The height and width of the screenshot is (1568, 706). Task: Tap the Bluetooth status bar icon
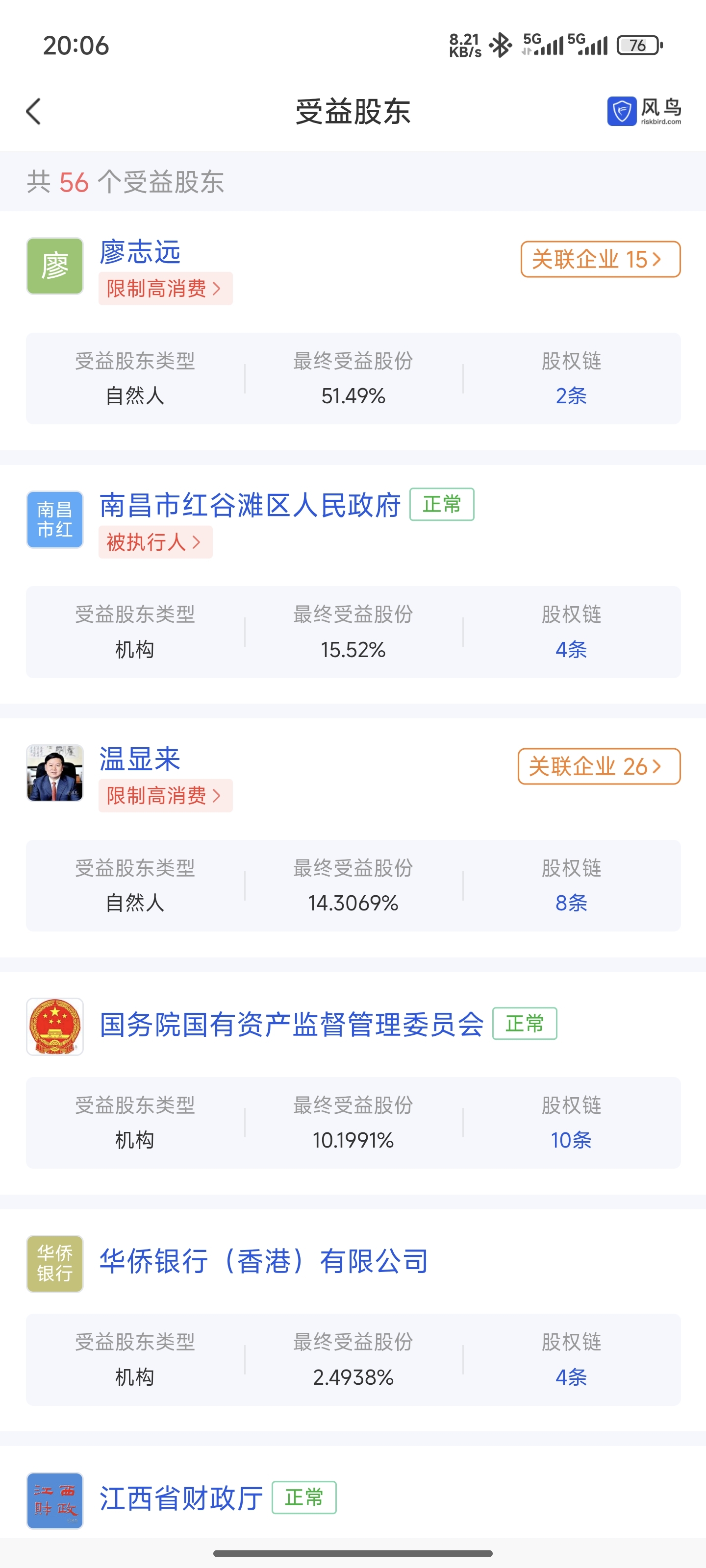click(x=501, y=45)
